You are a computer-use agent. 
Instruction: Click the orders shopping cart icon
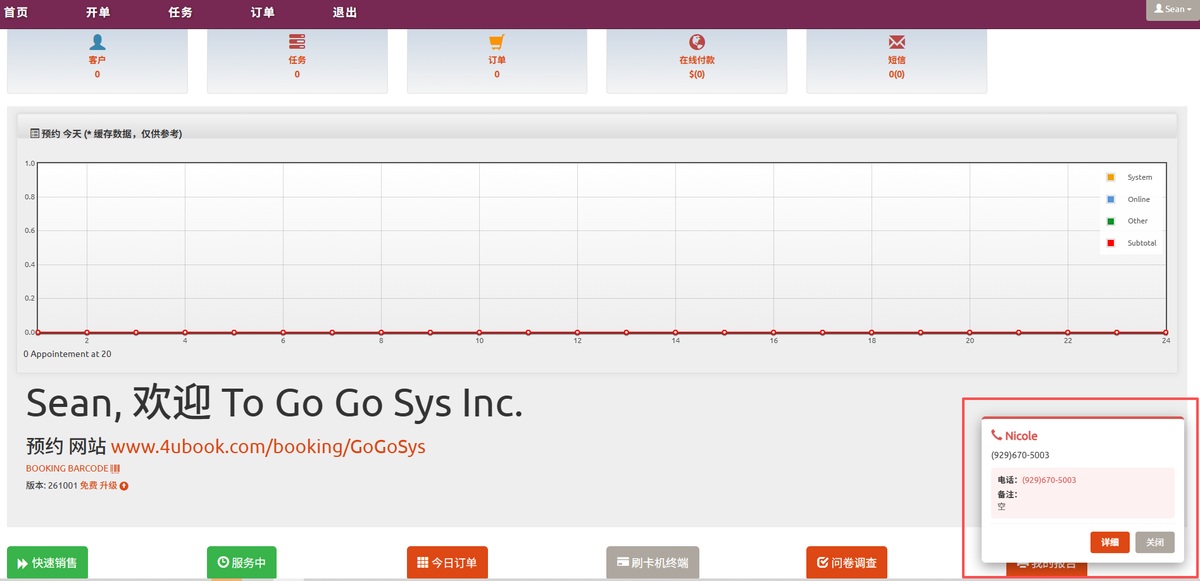pyautogui.click(x=497, y=42)
